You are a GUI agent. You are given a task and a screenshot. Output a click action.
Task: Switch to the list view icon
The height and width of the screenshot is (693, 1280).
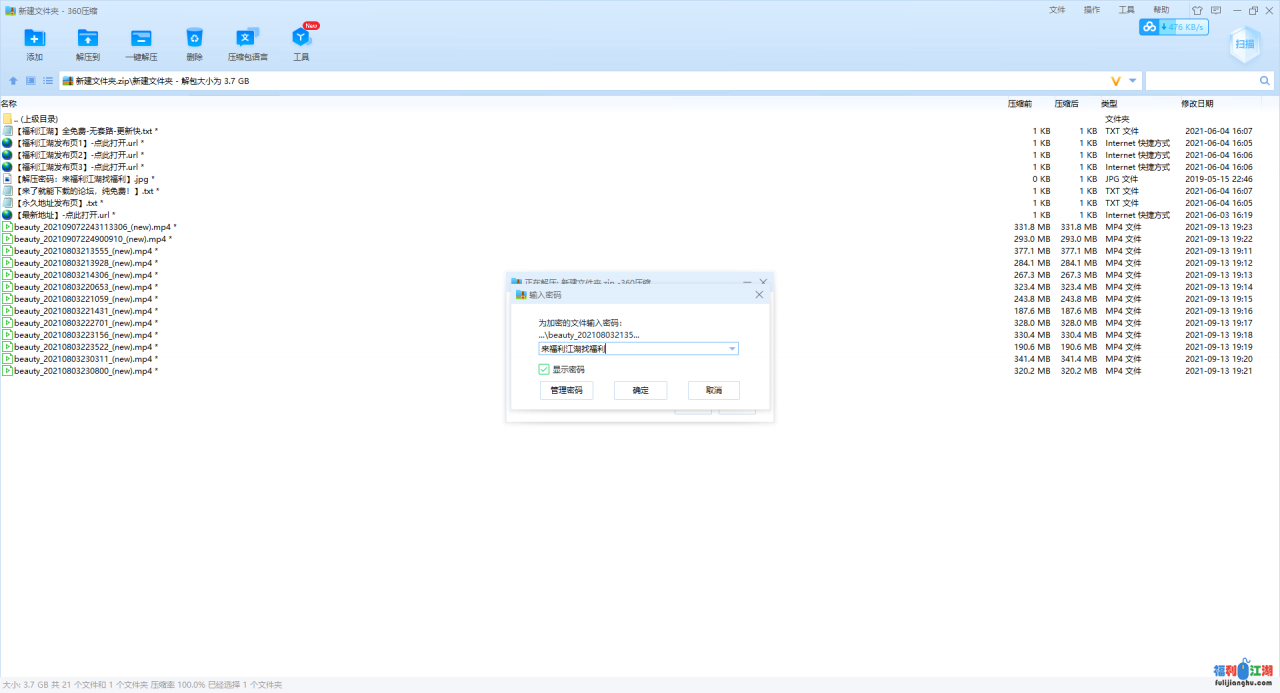47,81
